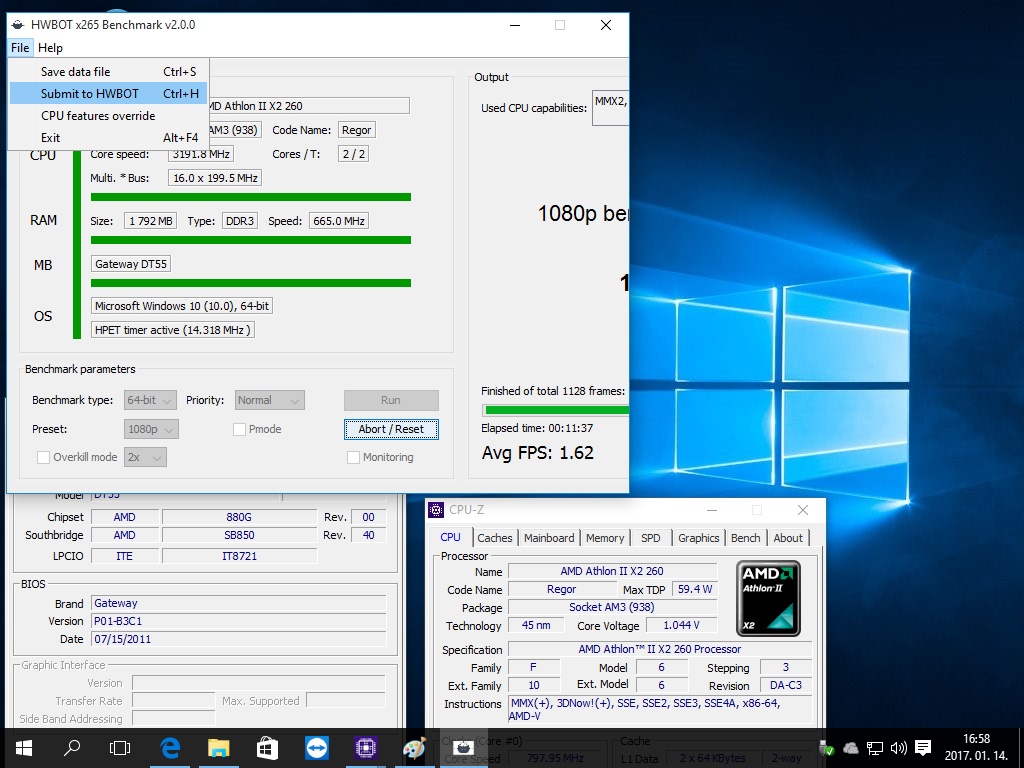The image size is (1024, 768).
Task: Choose Exit from File menu
Action: 108,138
